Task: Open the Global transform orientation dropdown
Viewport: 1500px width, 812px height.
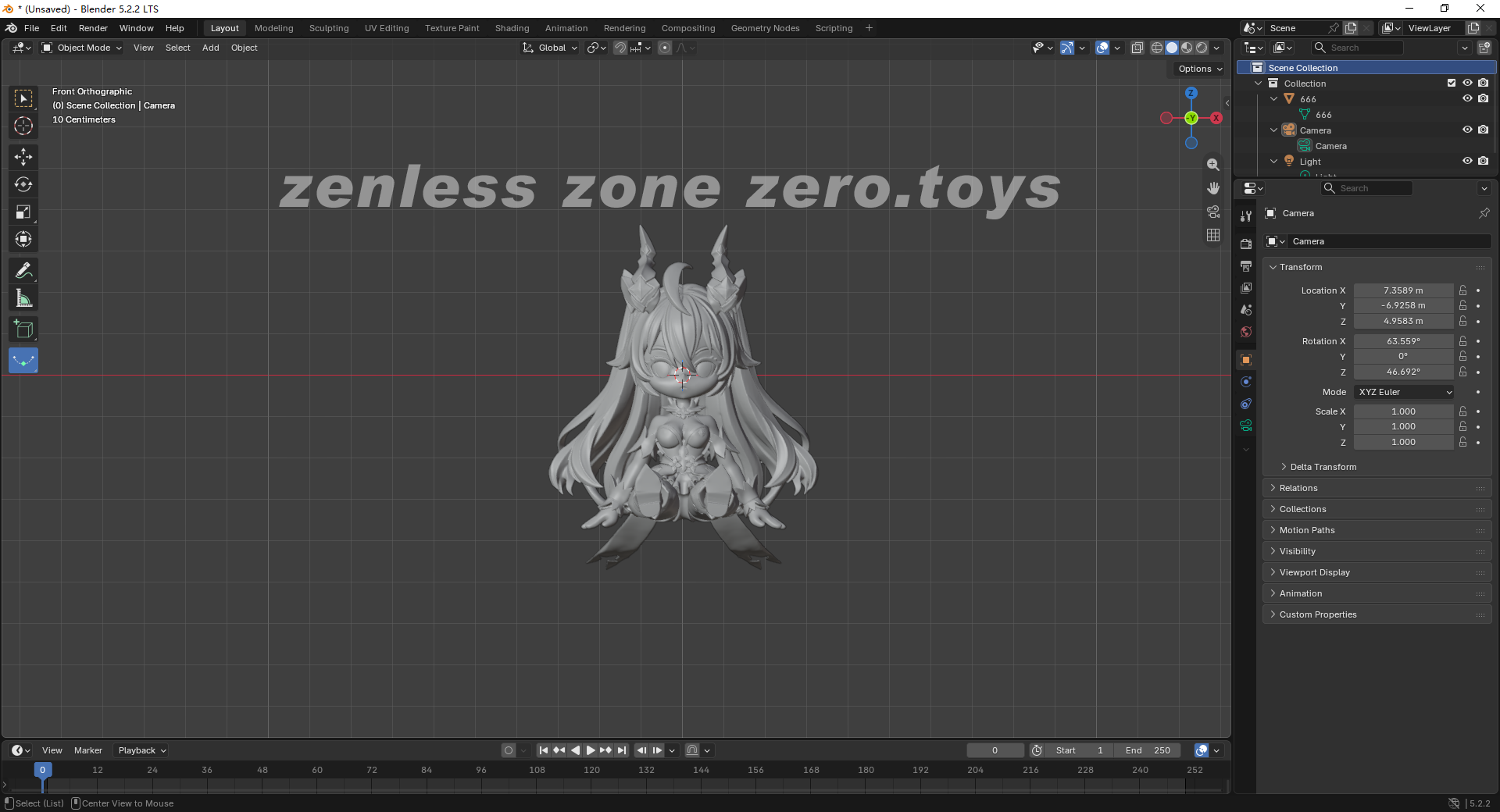Action: pyautogui.click(x=550, y=48)
